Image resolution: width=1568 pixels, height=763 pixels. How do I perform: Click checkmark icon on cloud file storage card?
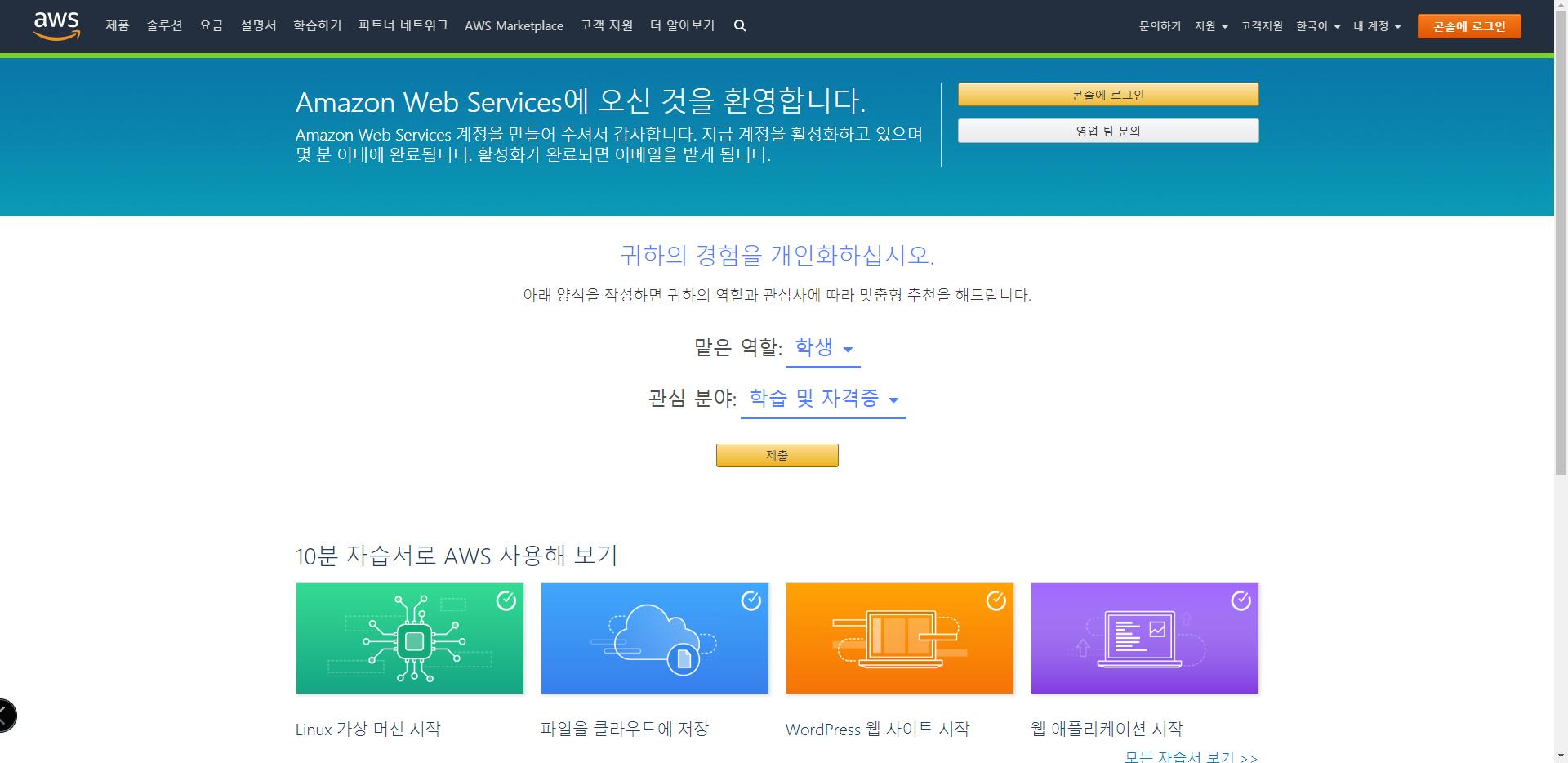point(751,601)
